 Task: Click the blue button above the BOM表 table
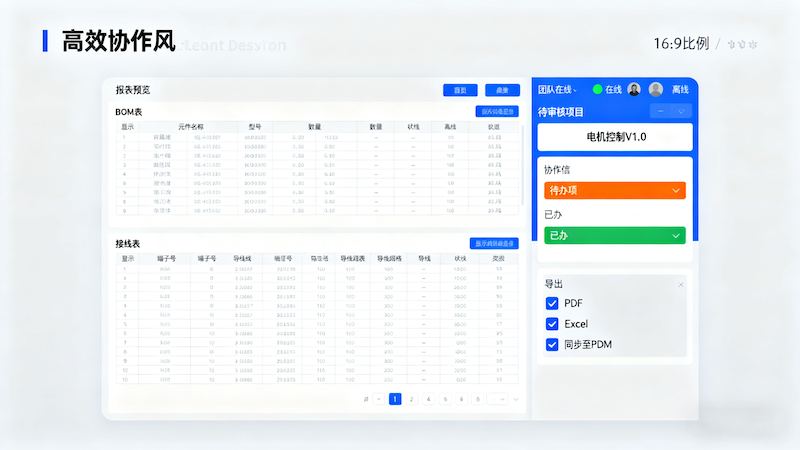[x=496, y=112]
